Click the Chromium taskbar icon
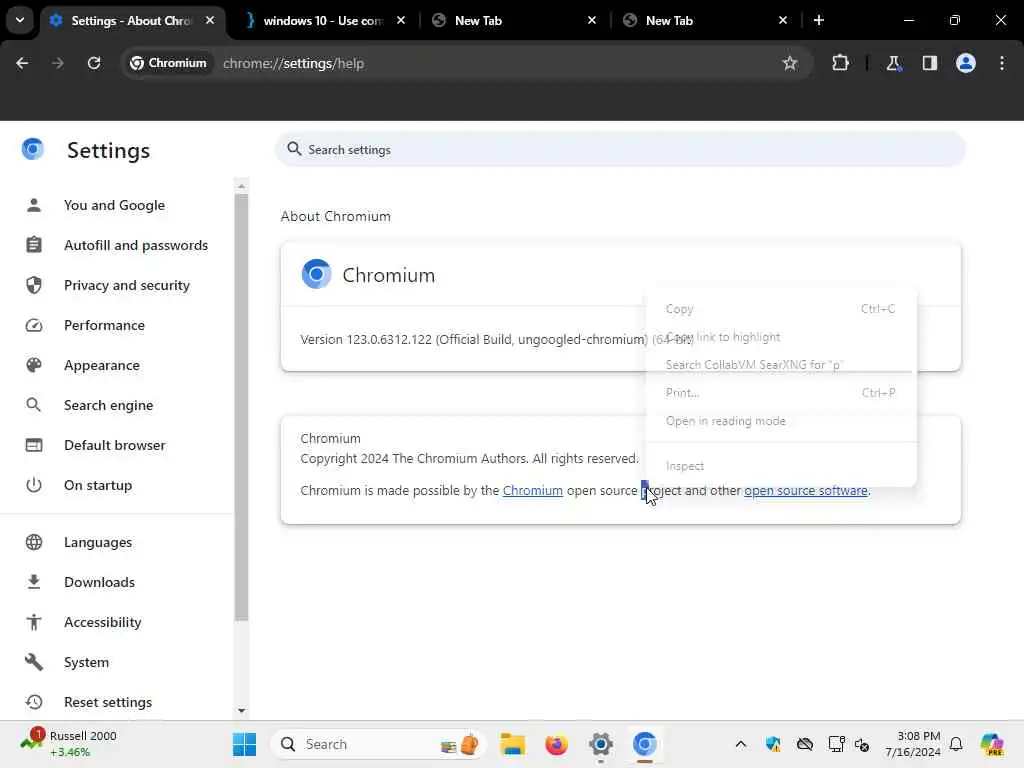This screenshot has width=1024, height=768. 645,744
